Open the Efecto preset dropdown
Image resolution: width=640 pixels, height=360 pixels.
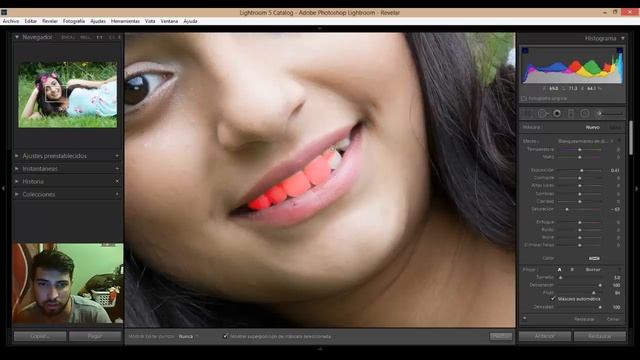[585, 141]
